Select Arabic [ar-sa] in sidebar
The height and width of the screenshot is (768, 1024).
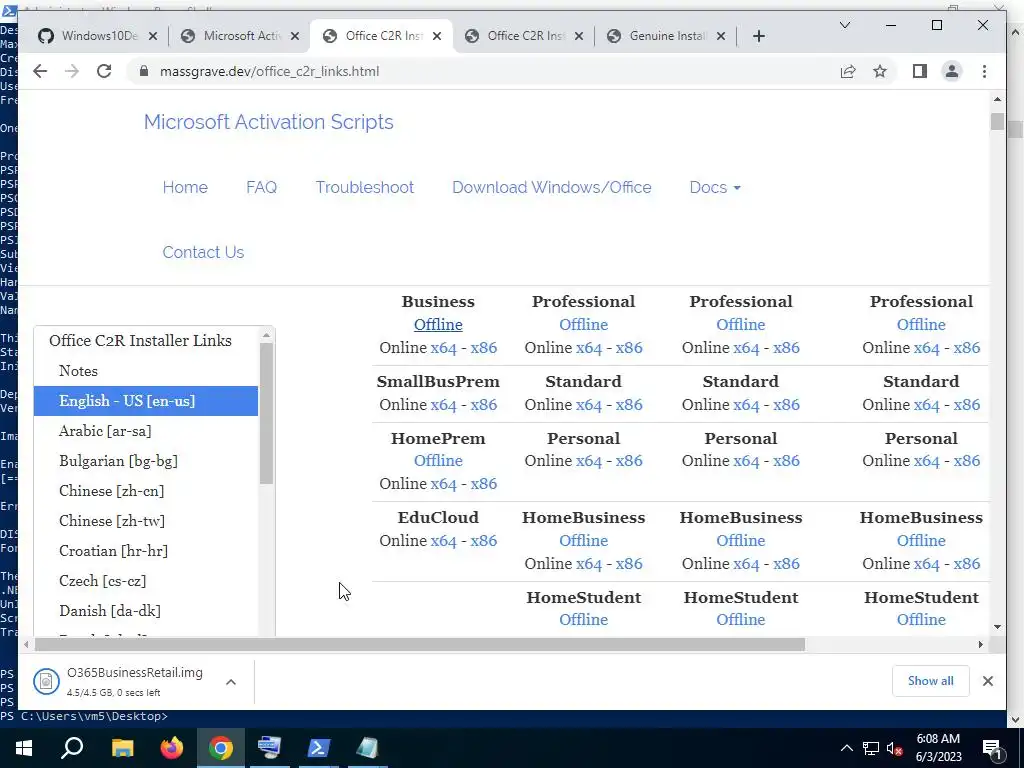click(146, 431)
